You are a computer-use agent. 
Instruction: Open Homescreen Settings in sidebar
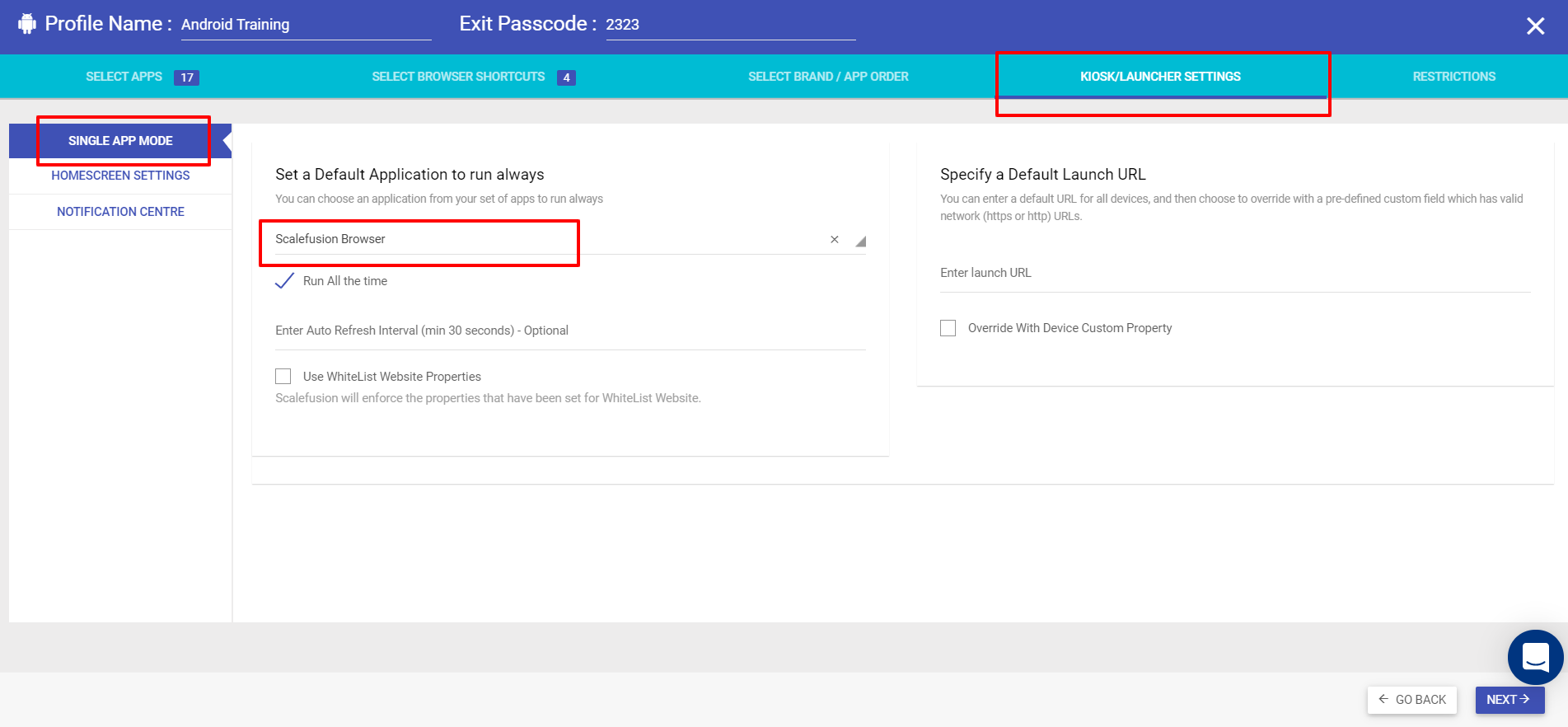pyautogui.click(x=120, y=176)
